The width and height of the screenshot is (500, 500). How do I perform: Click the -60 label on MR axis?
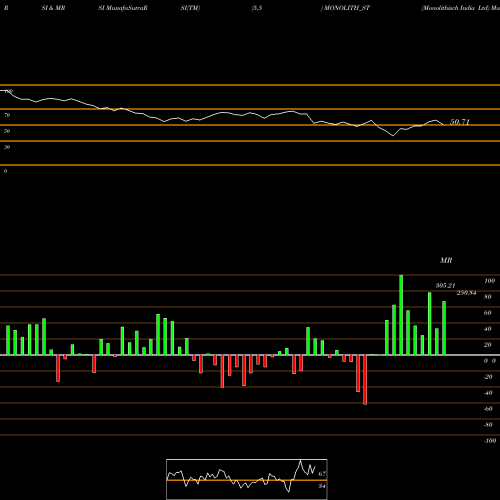pos(488,409)
